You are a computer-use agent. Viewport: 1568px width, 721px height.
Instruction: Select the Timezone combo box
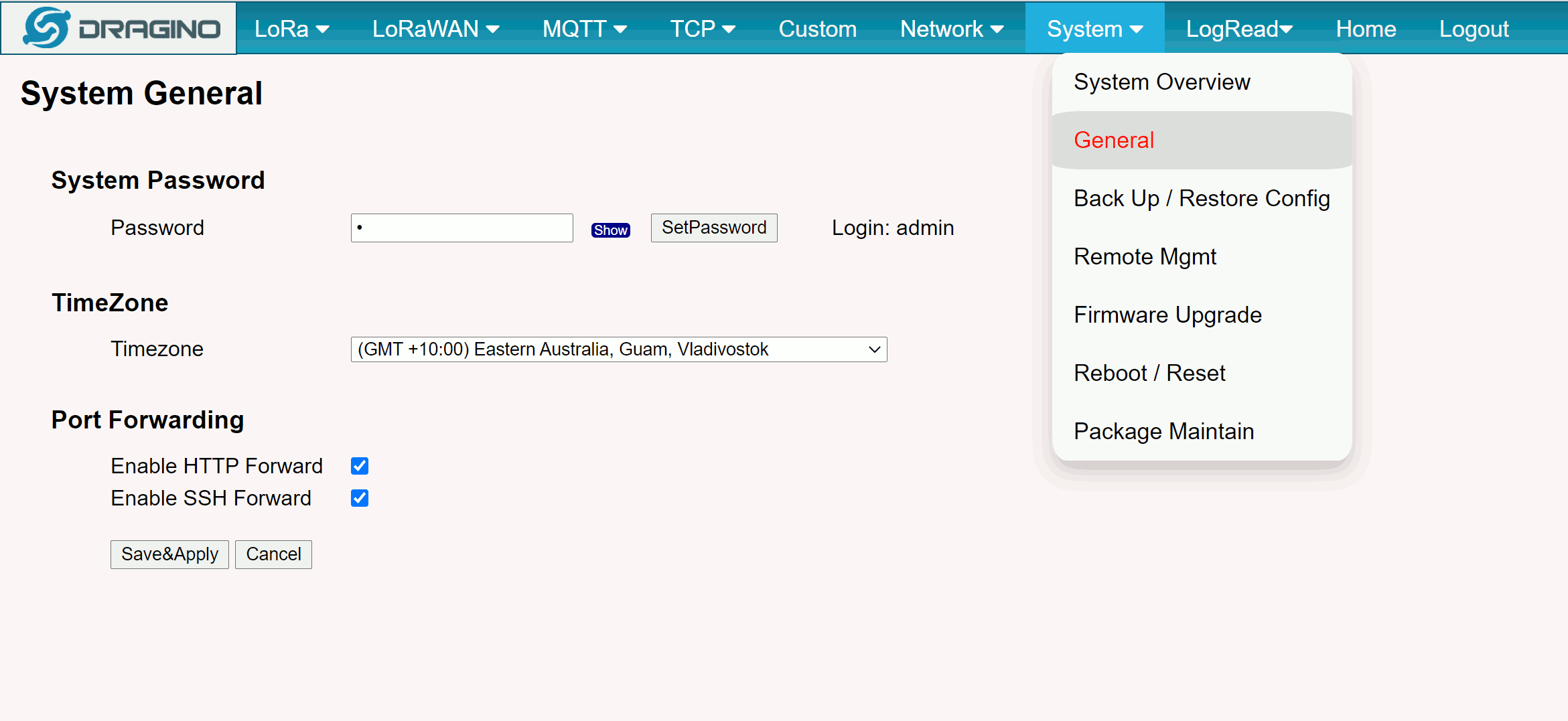(x=619, y=349)
